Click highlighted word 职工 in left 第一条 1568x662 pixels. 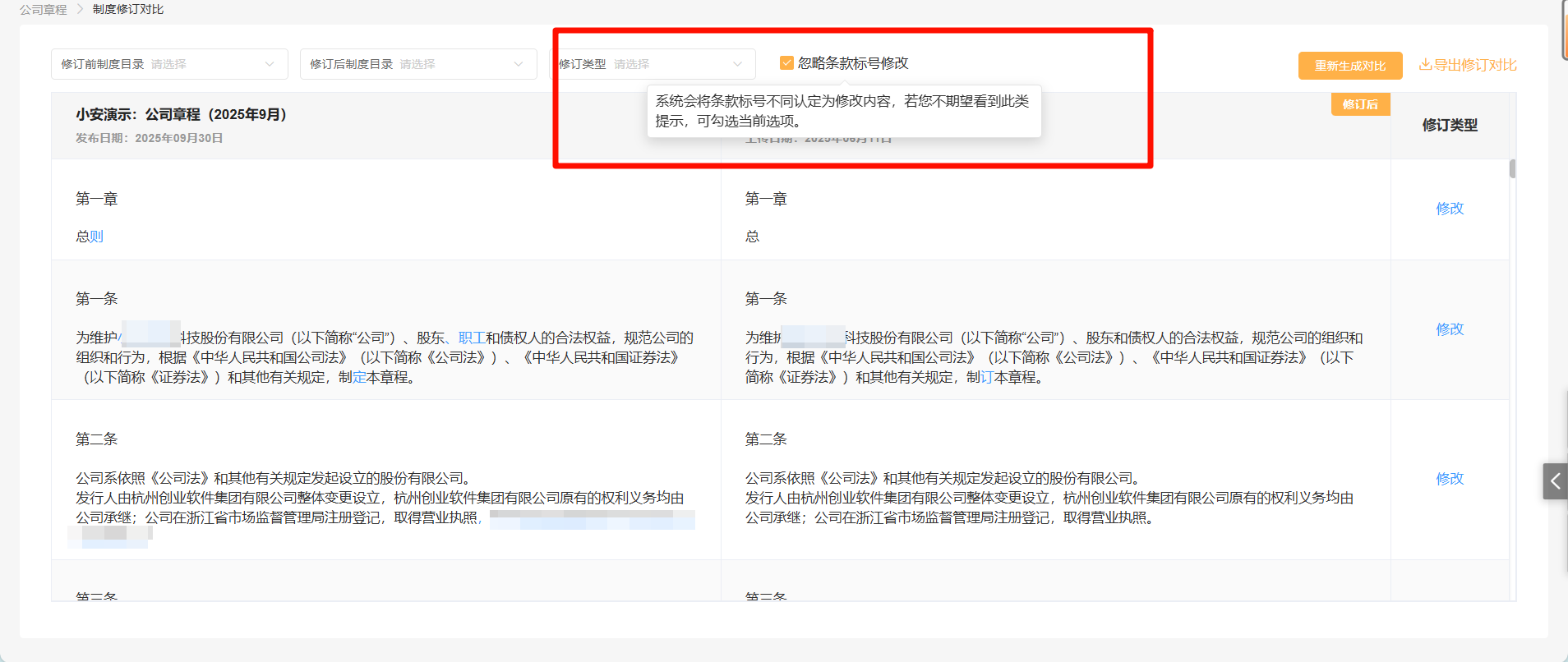[472, 338]
